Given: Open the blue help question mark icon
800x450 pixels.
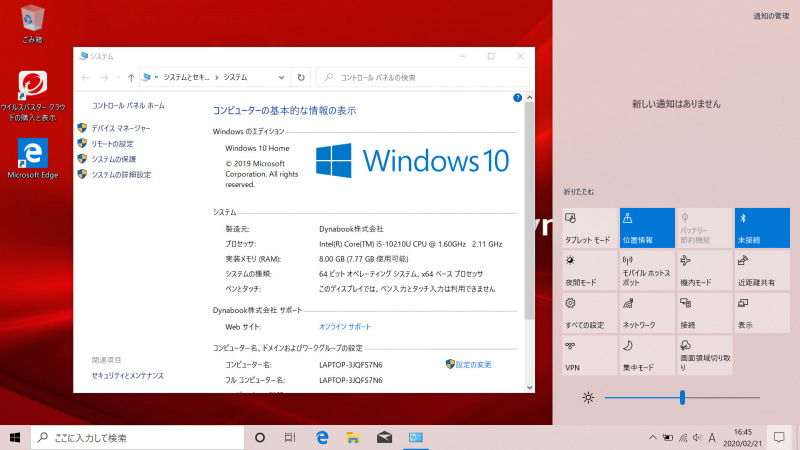Looking at the screenshot, I should [x=517, y=97].
